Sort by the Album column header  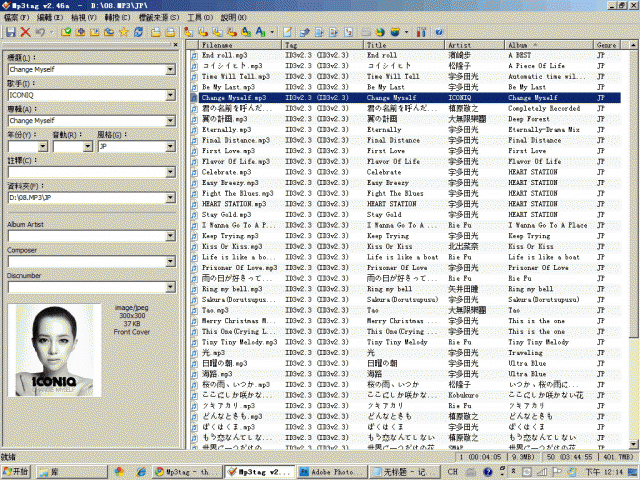tap(549, 45)
